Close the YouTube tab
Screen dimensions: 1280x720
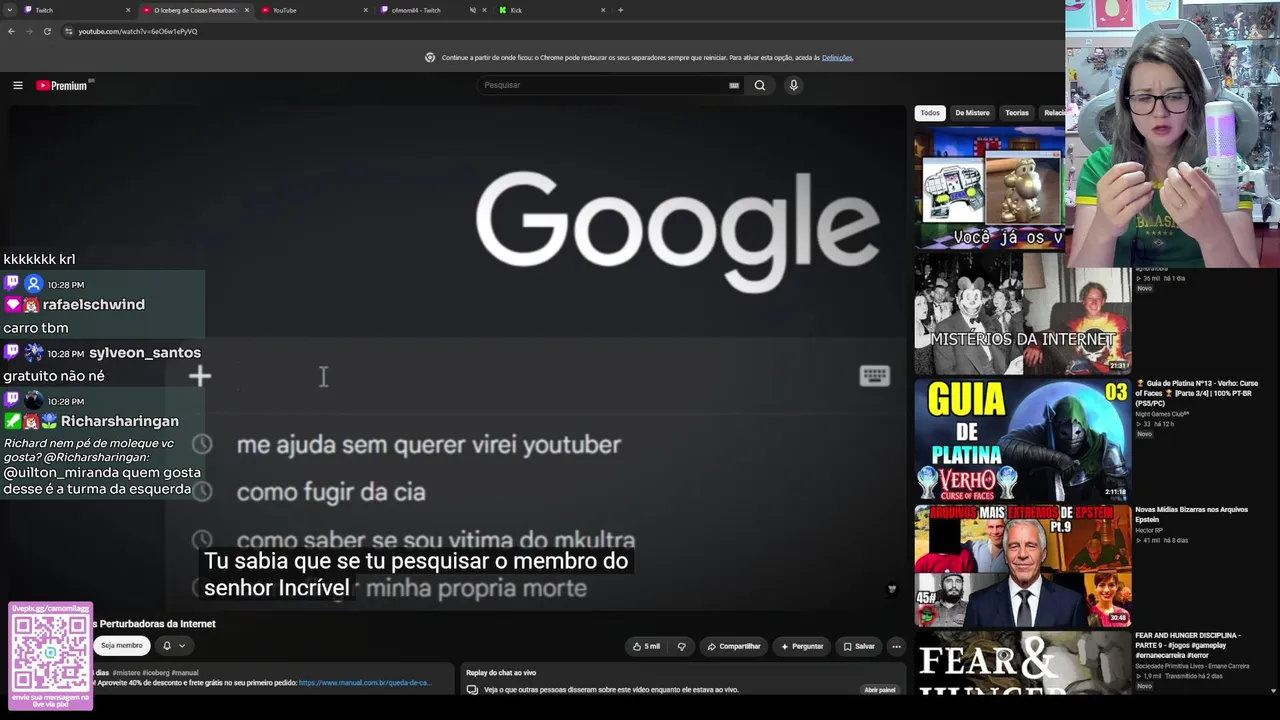point(365,10)
